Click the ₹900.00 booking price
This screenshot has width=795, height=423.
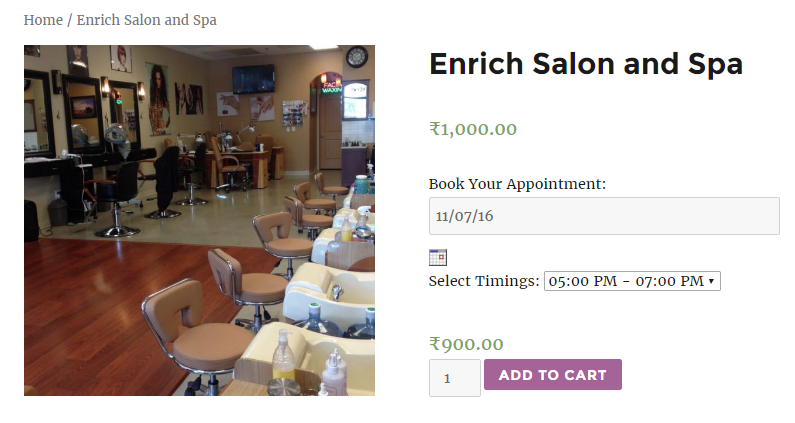point(466,344)
